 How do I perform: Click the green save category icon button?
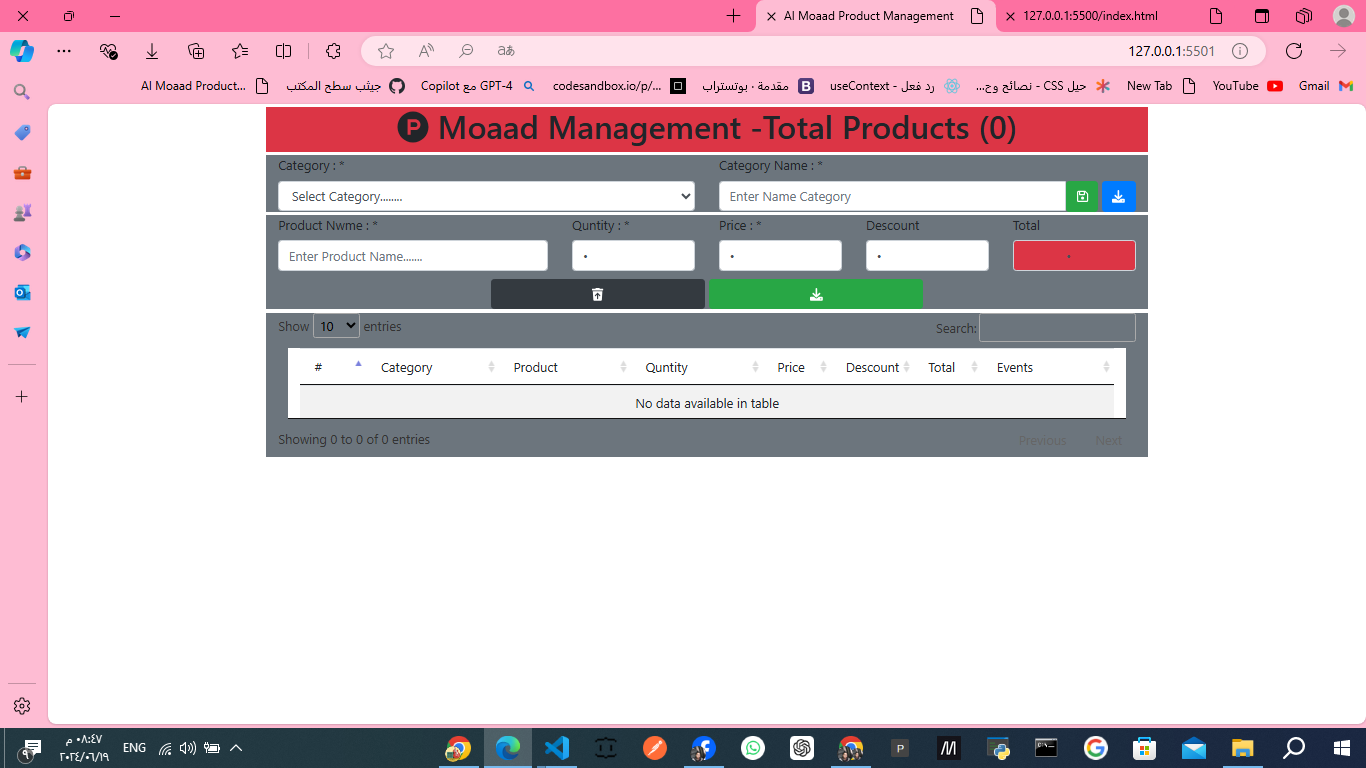1082,196
